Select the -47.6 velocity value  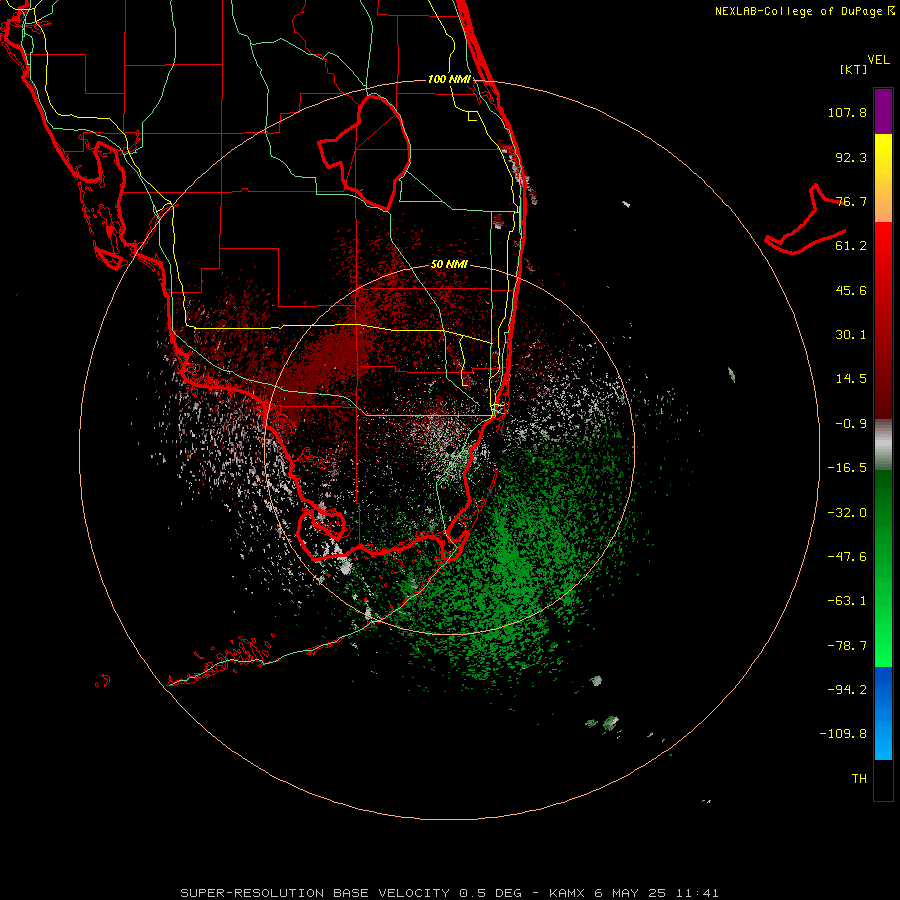847,557
